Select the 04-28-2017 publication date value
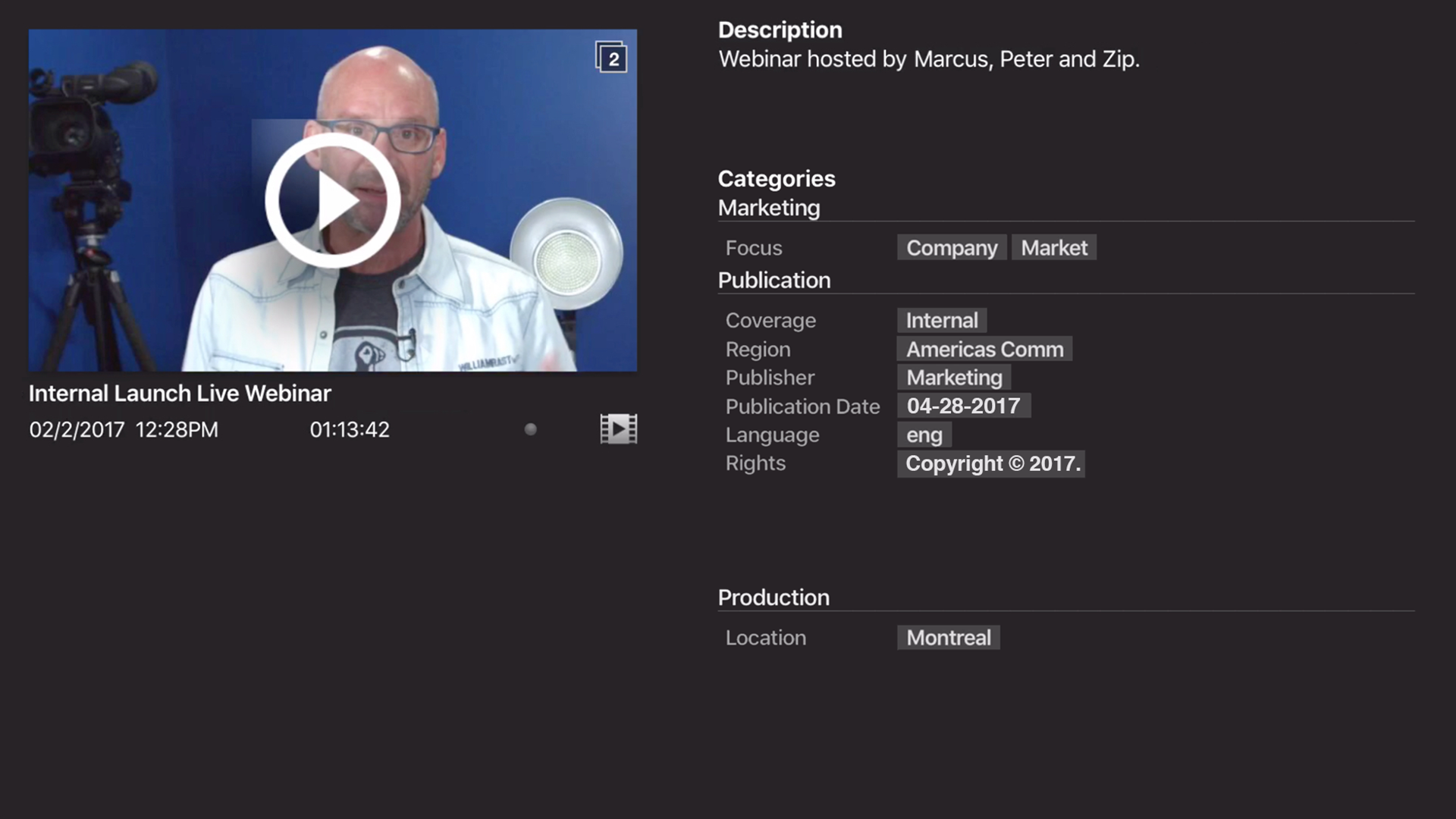This screenshot has height=819, width=1456. pos(963,406)
